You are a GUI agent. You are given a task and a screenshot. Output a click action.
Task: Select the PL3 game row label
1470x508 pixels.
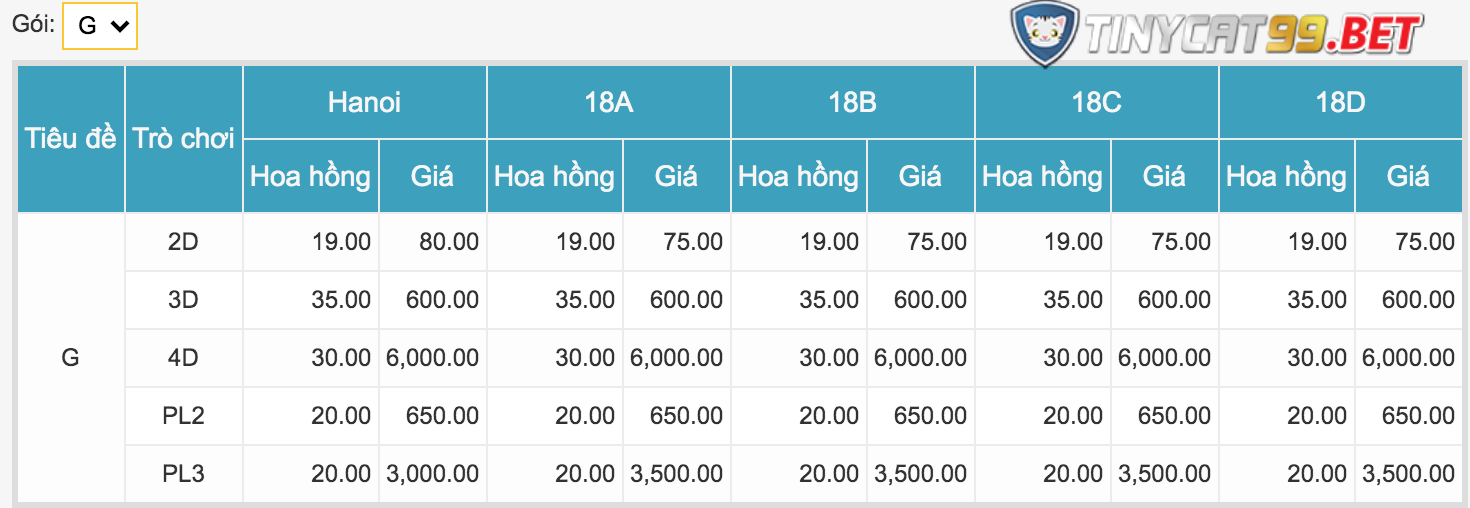[x=183, y=474]
